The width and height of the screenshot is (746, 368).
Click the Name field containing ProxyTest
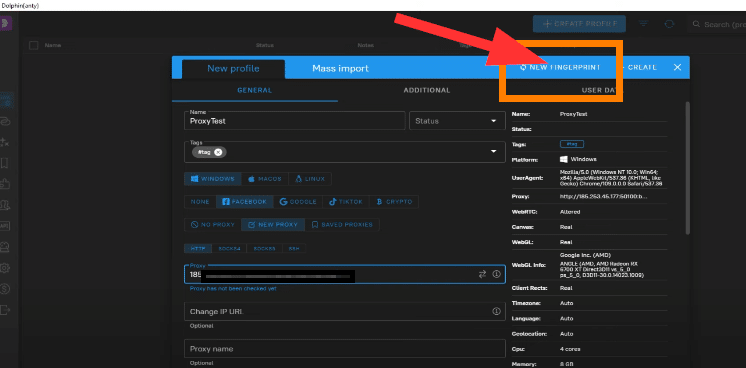pos(294,121)
